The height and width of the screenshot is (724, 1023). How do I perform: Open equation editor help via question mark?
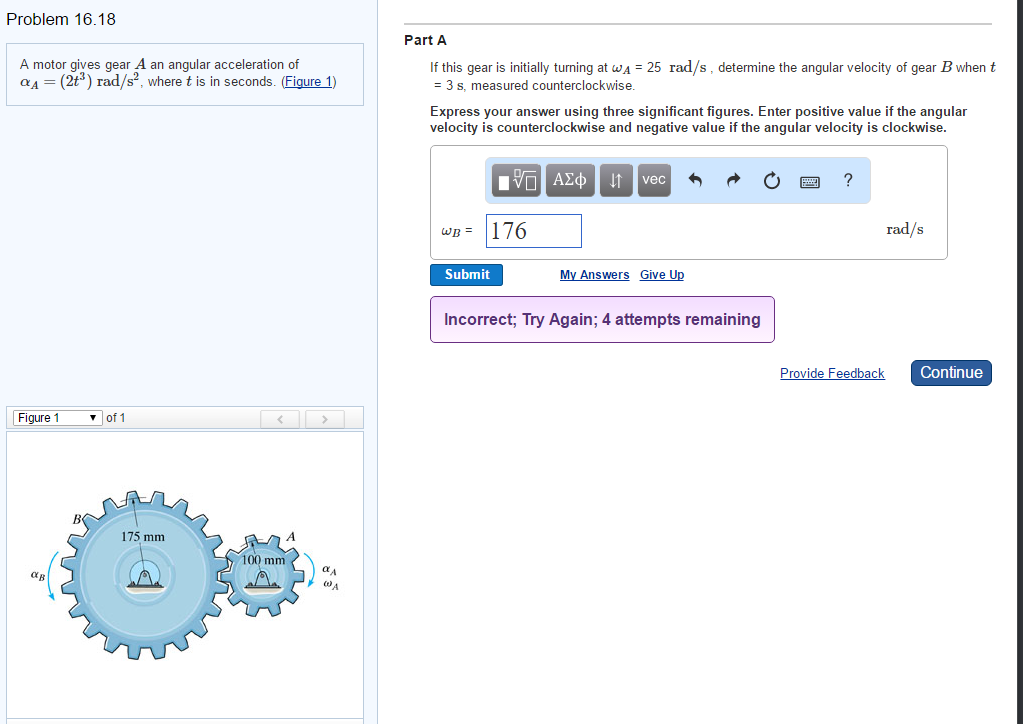pyautogui.click(x=847, y=180)
